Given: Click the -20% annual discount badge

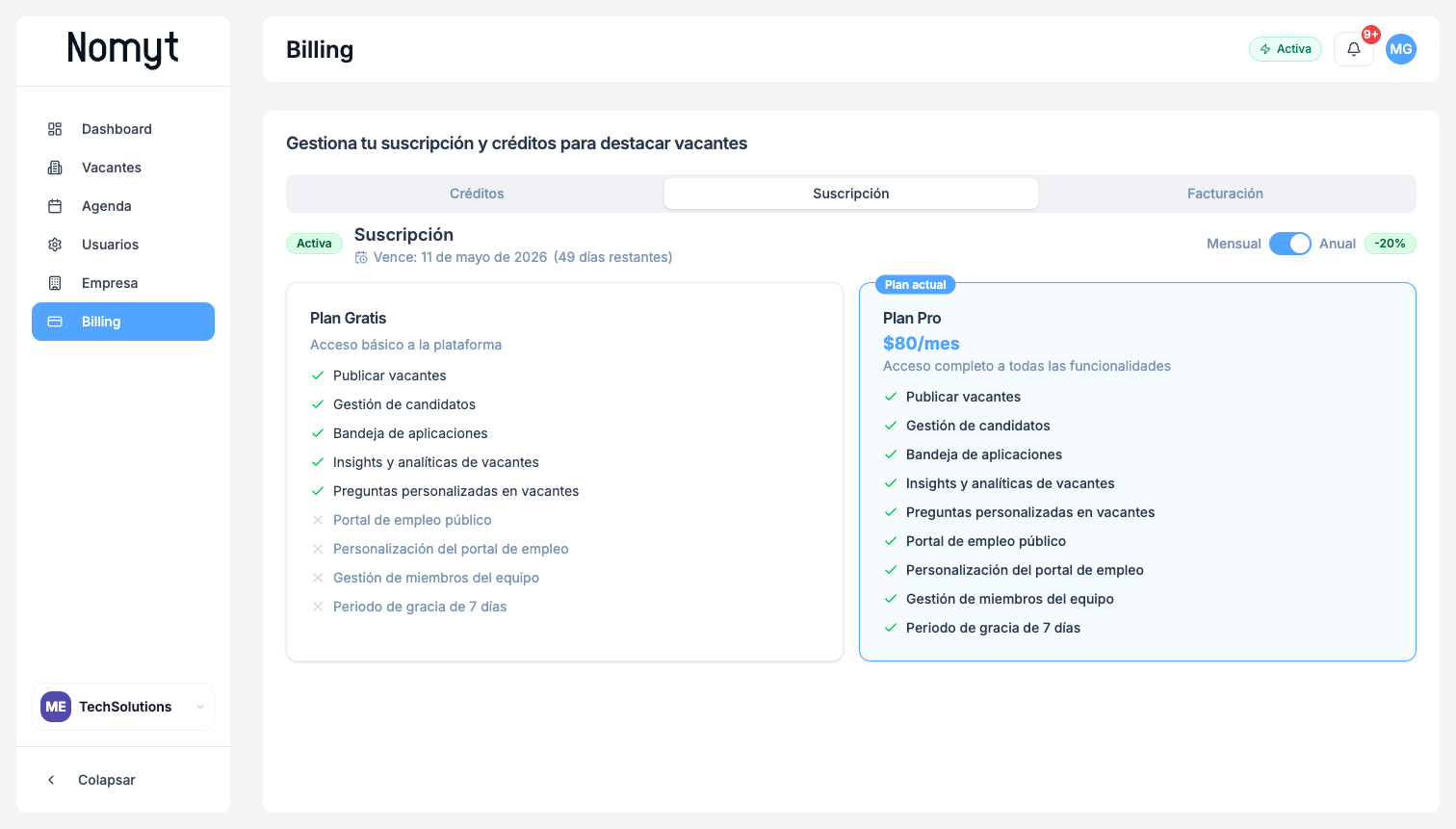Looking at the screenshot, I should (1390, 244).
